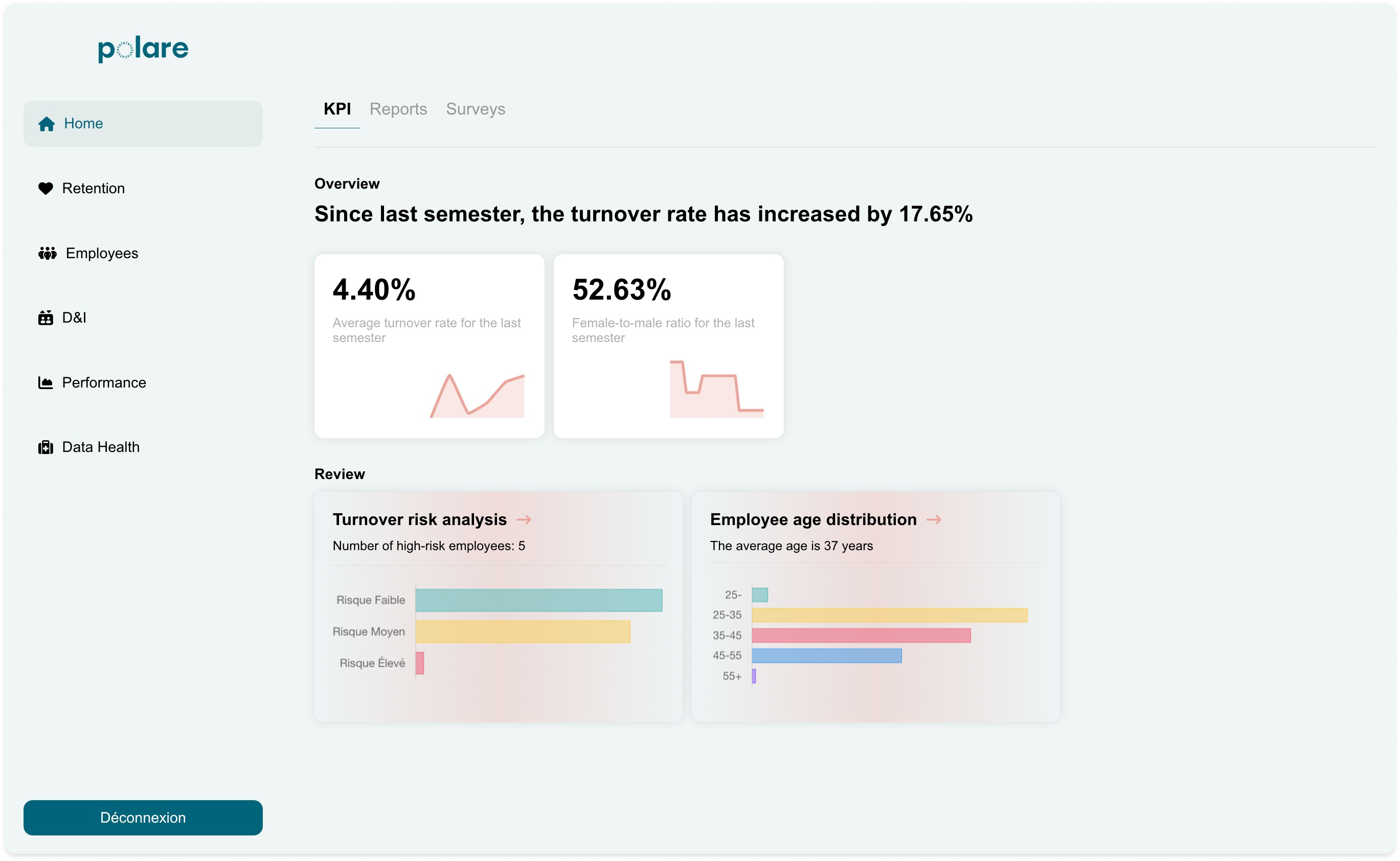Select the KPI tab
1400x861 pixels.
click(x=337, y=109)
